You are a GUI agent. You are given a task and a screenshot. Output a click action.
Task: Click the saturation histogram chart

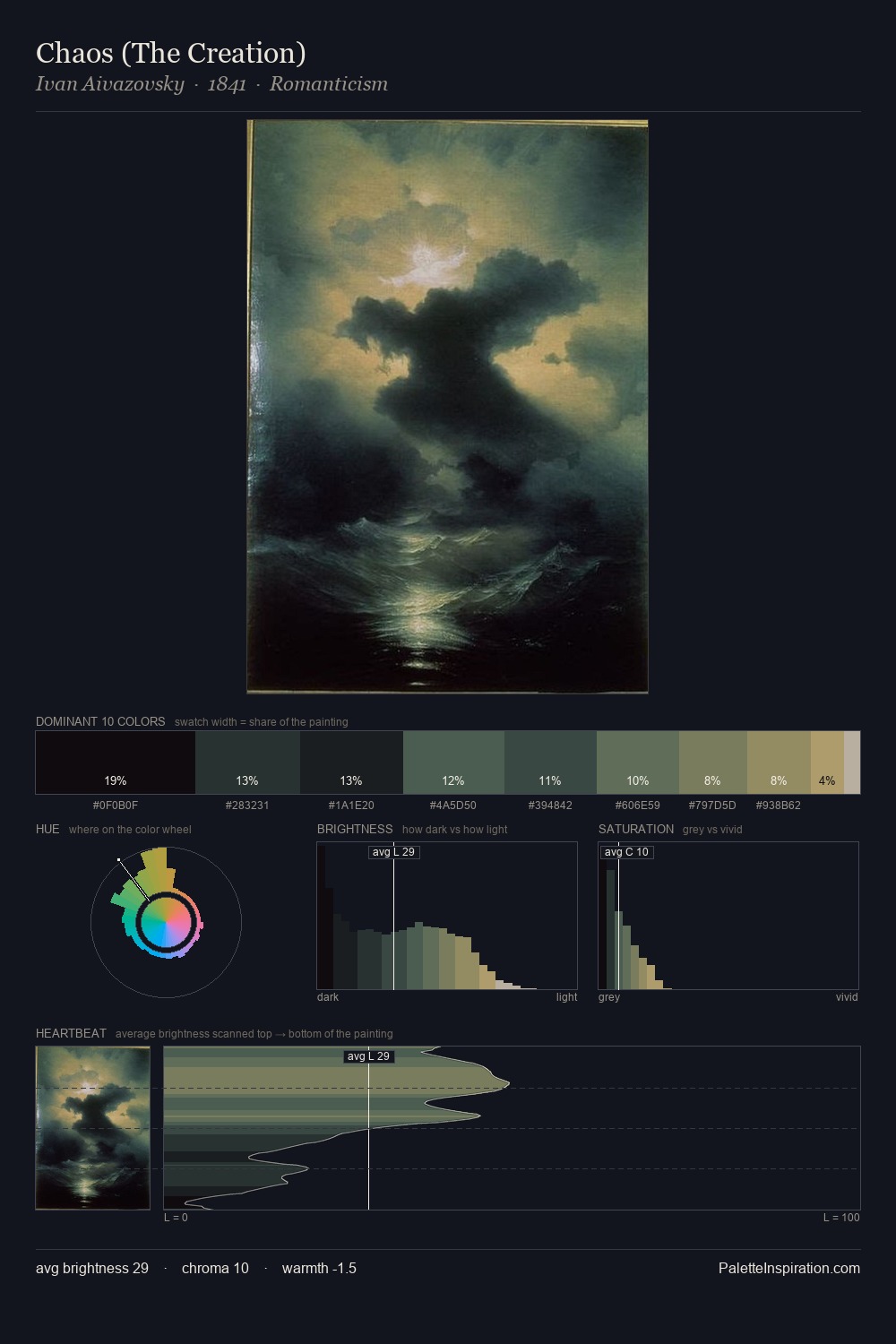728,916
